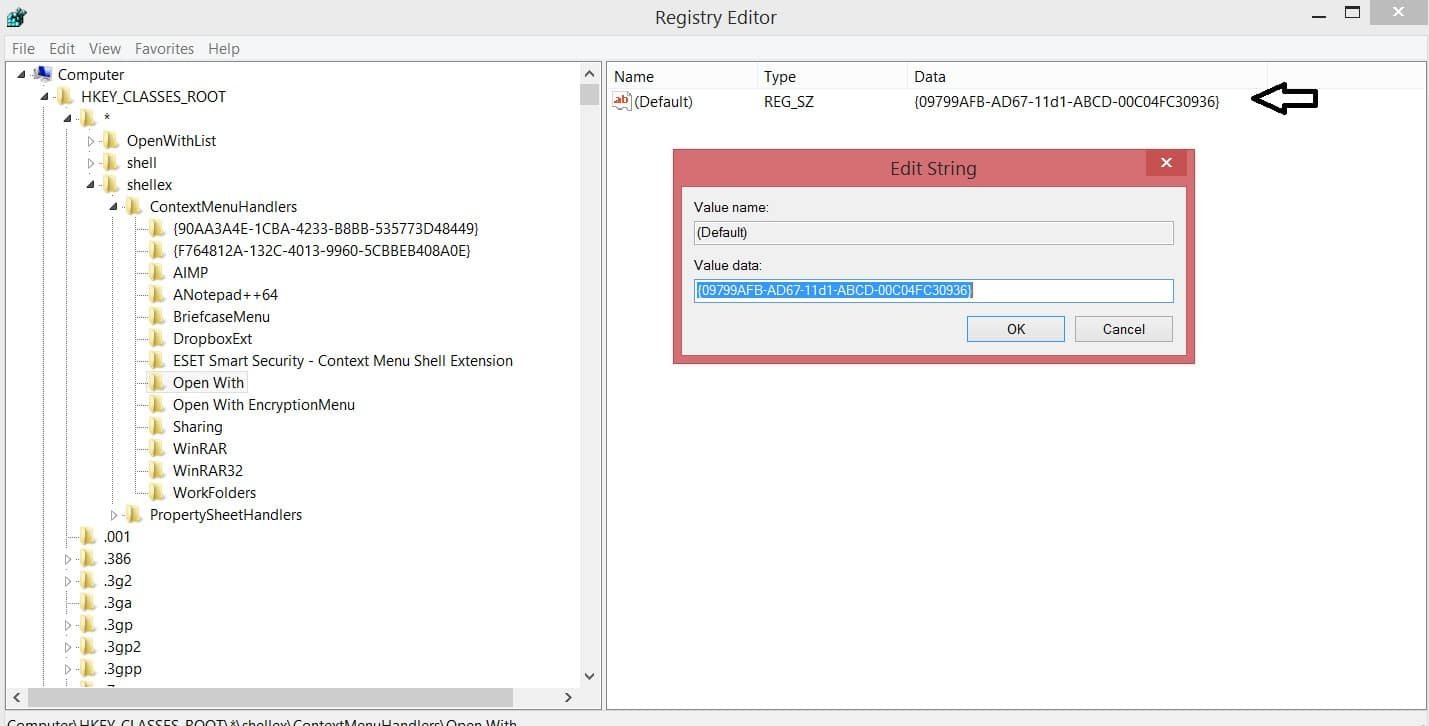Select the .3gp key

(118, 625)
